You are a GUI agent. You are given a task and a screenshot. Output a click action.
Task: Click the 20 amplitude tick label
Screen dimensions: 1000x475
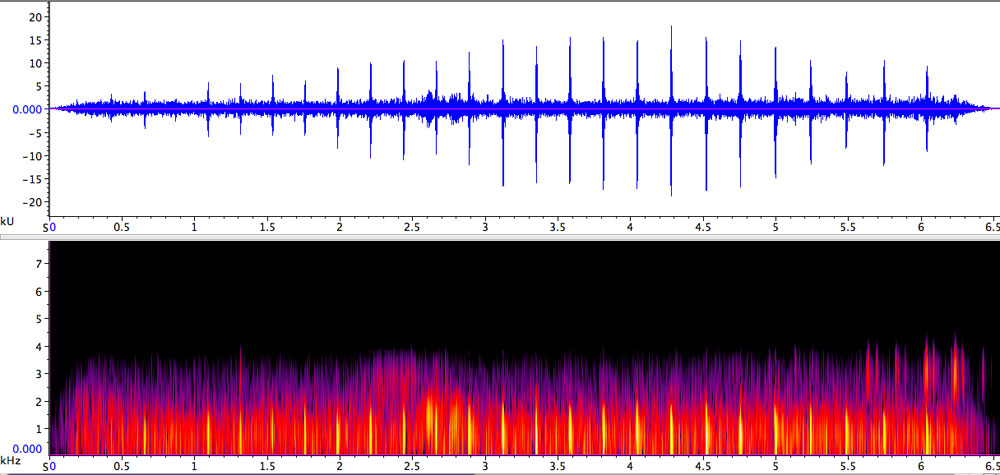[x=36, y=17]
